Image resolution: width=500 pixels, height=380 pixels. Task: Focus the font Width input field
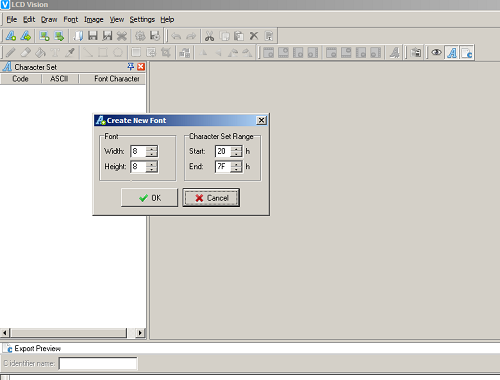coord(139,151)
